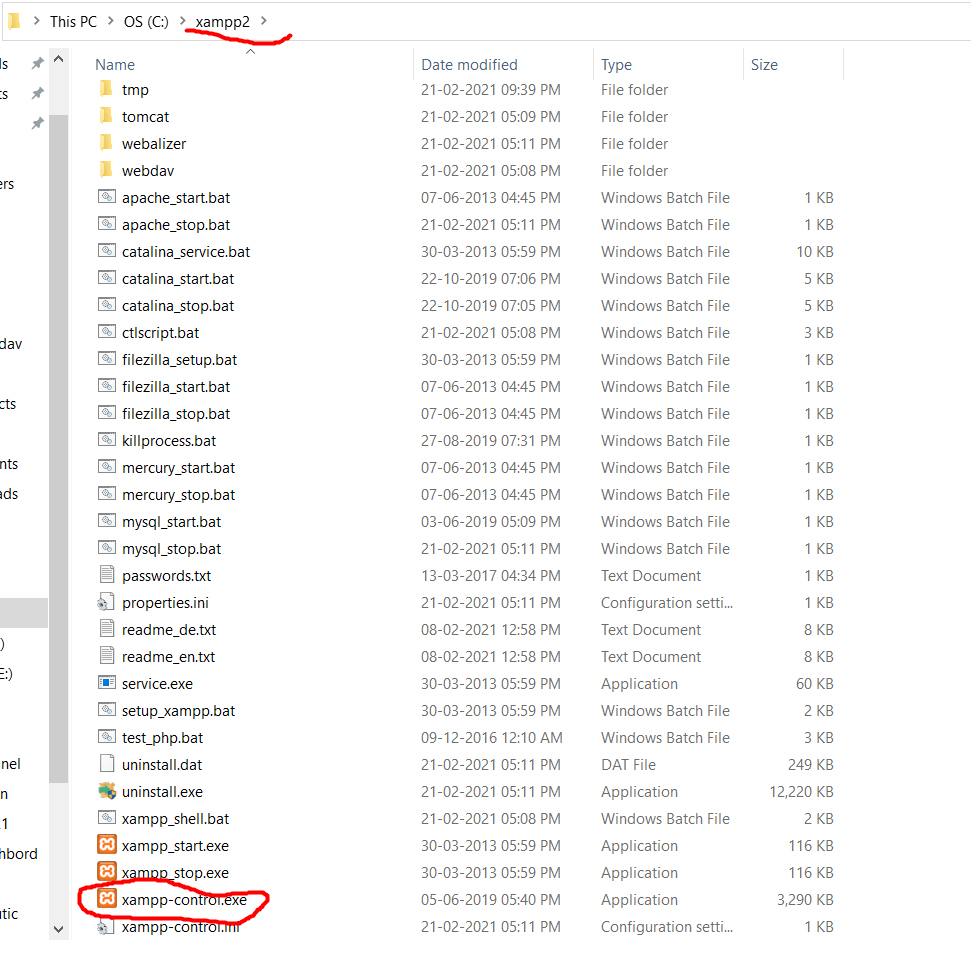Screen dimensions: 971x965
Task: Expand the chevron after This PC breadcrumb
Action: click(110, 21)
